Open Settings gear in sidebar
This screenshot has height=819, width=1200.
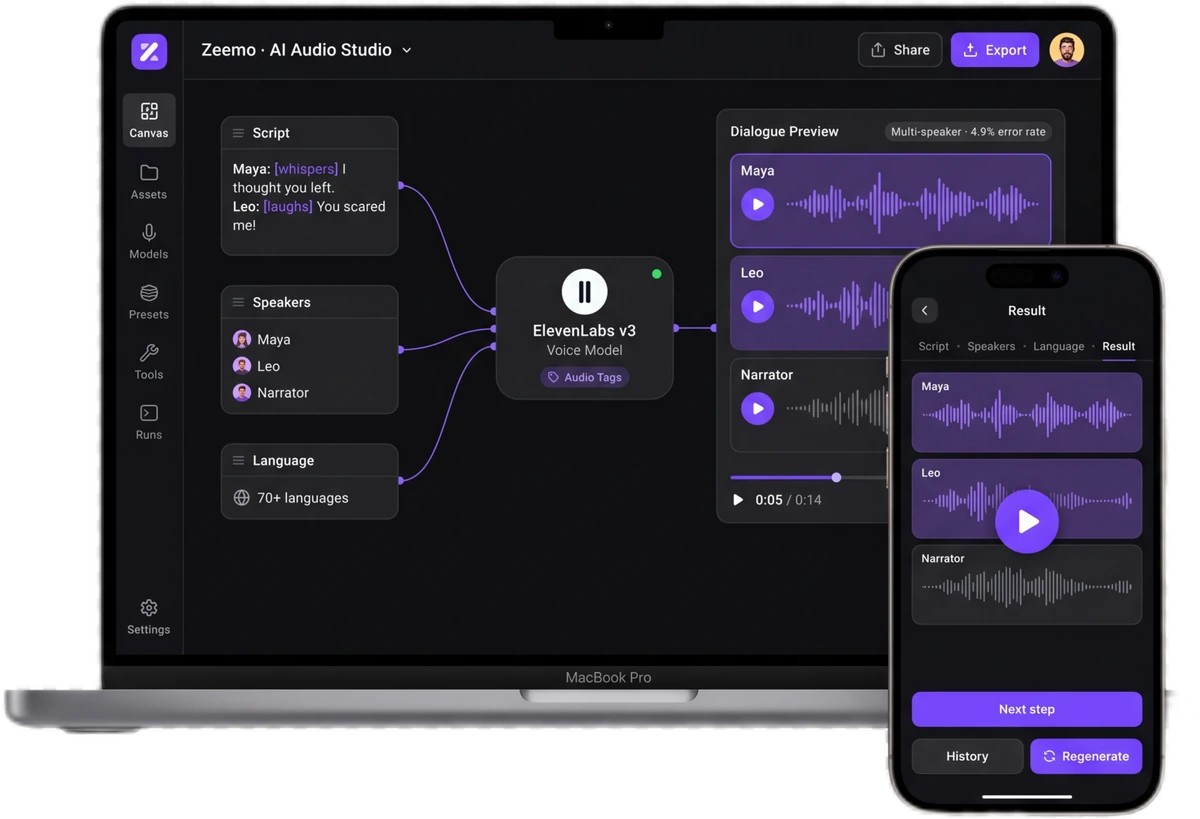[x=149, y=617]
